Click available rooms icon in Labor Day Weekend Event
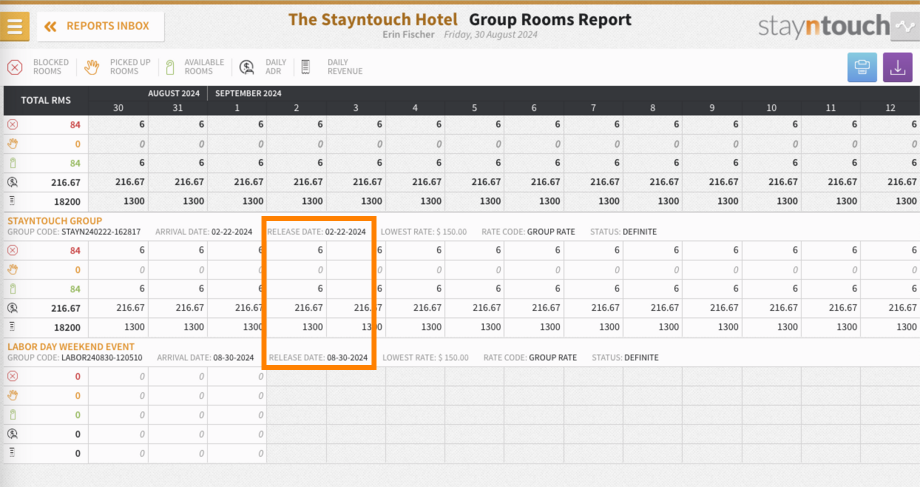 tap(12, 415)
